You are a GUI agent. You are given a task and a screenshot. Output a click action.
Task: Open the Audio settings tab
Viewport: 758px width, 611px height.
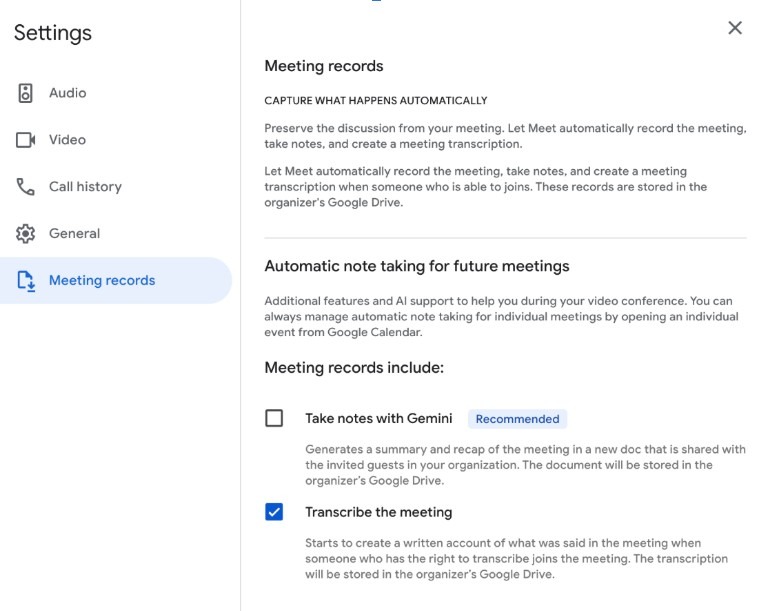click(x=68, y=93)
